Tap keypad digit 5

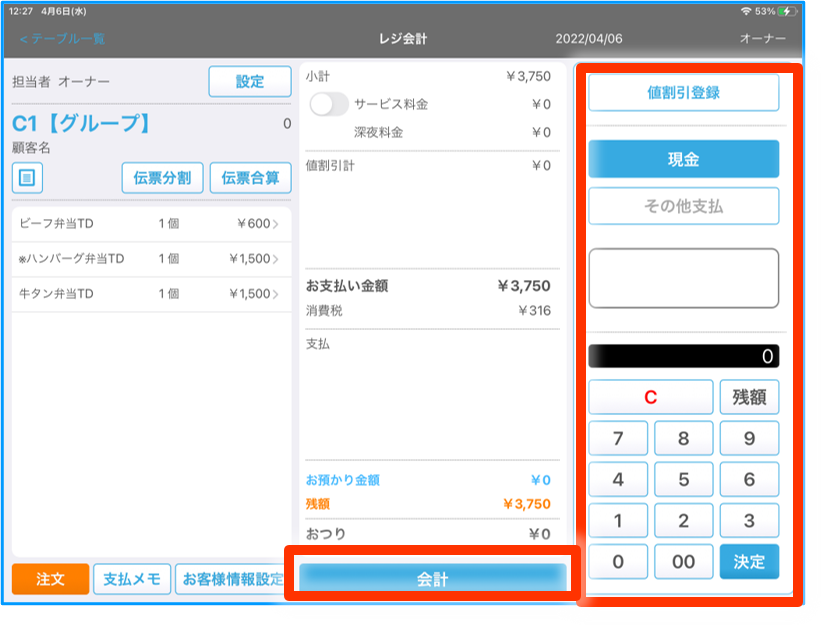coord(683,479)
